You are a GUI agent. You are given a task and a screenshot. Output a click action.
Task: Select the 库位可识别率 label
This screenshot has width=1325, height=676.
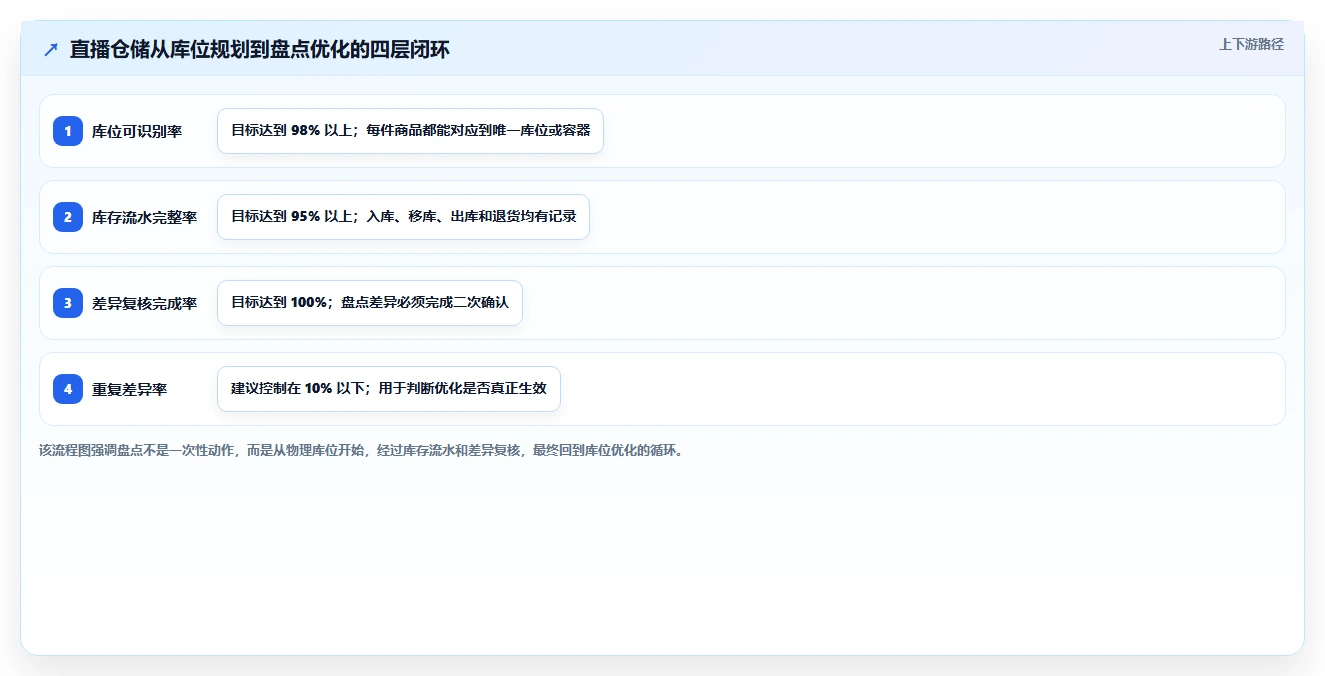tap(137, 131)
